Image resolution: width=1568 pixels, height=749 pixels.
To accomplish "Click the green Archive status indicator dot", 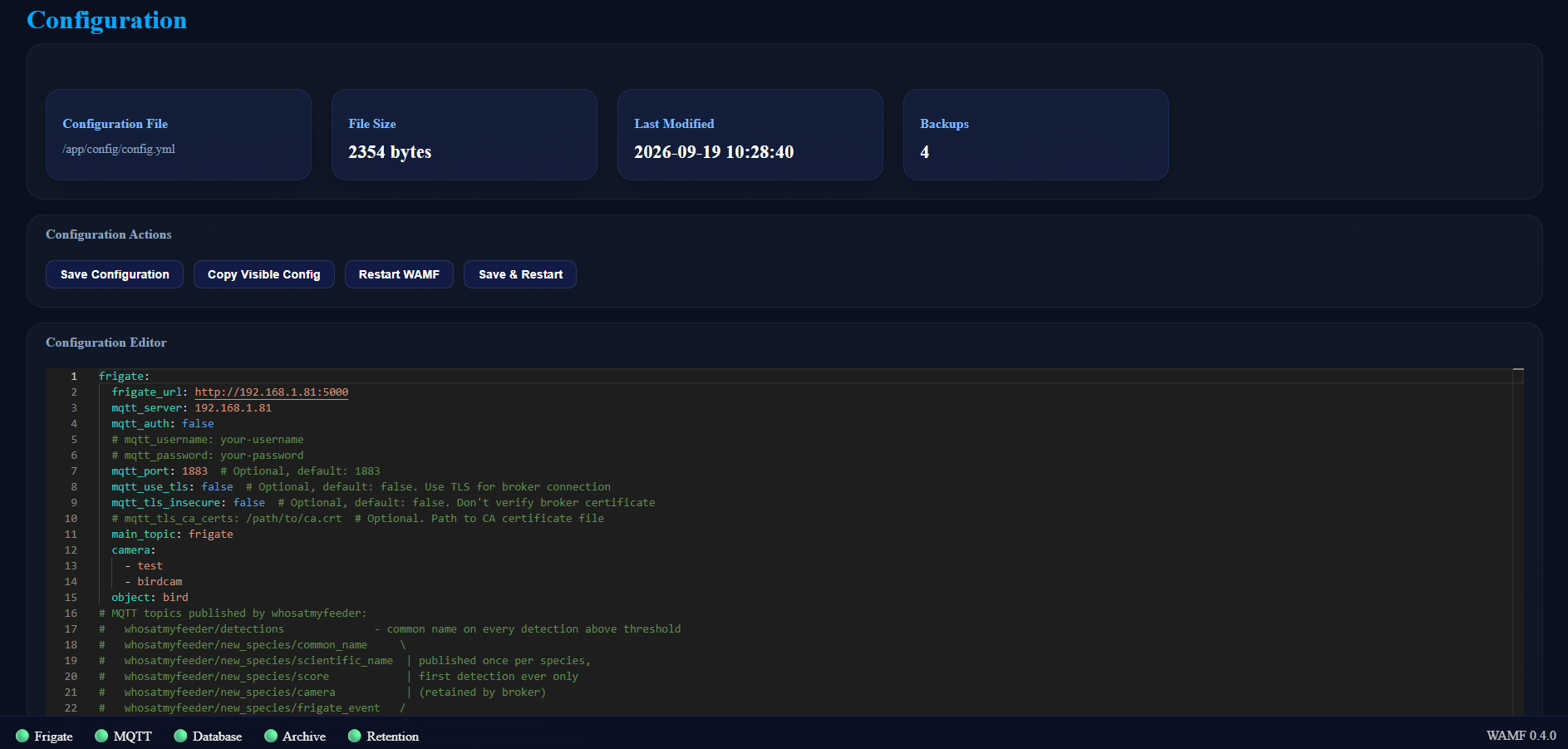I will (271, 736).
